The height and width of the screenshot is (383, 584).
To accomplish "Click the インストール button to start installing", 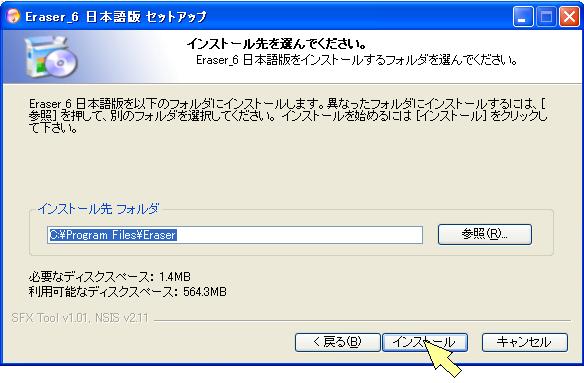I will click(x=425, y=342).
